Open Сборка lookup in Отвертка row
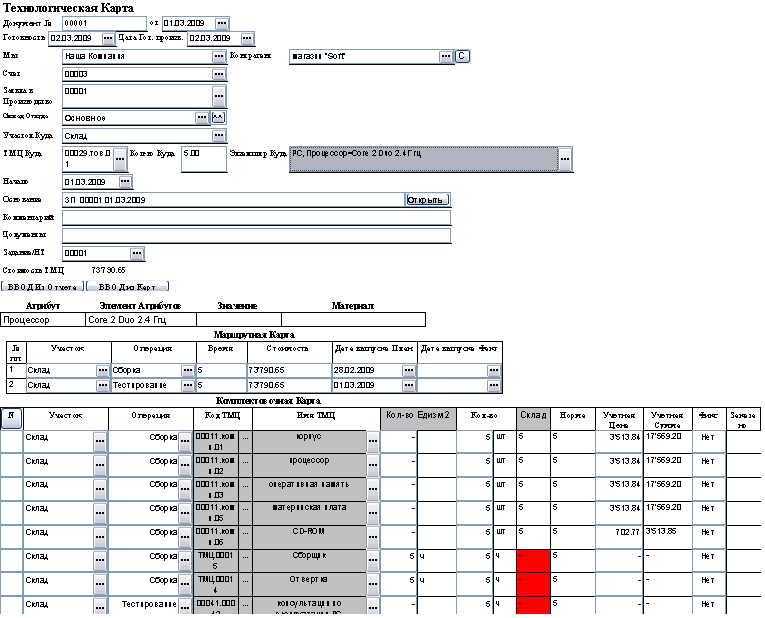 pyautogui.click(x=184, y=585)
